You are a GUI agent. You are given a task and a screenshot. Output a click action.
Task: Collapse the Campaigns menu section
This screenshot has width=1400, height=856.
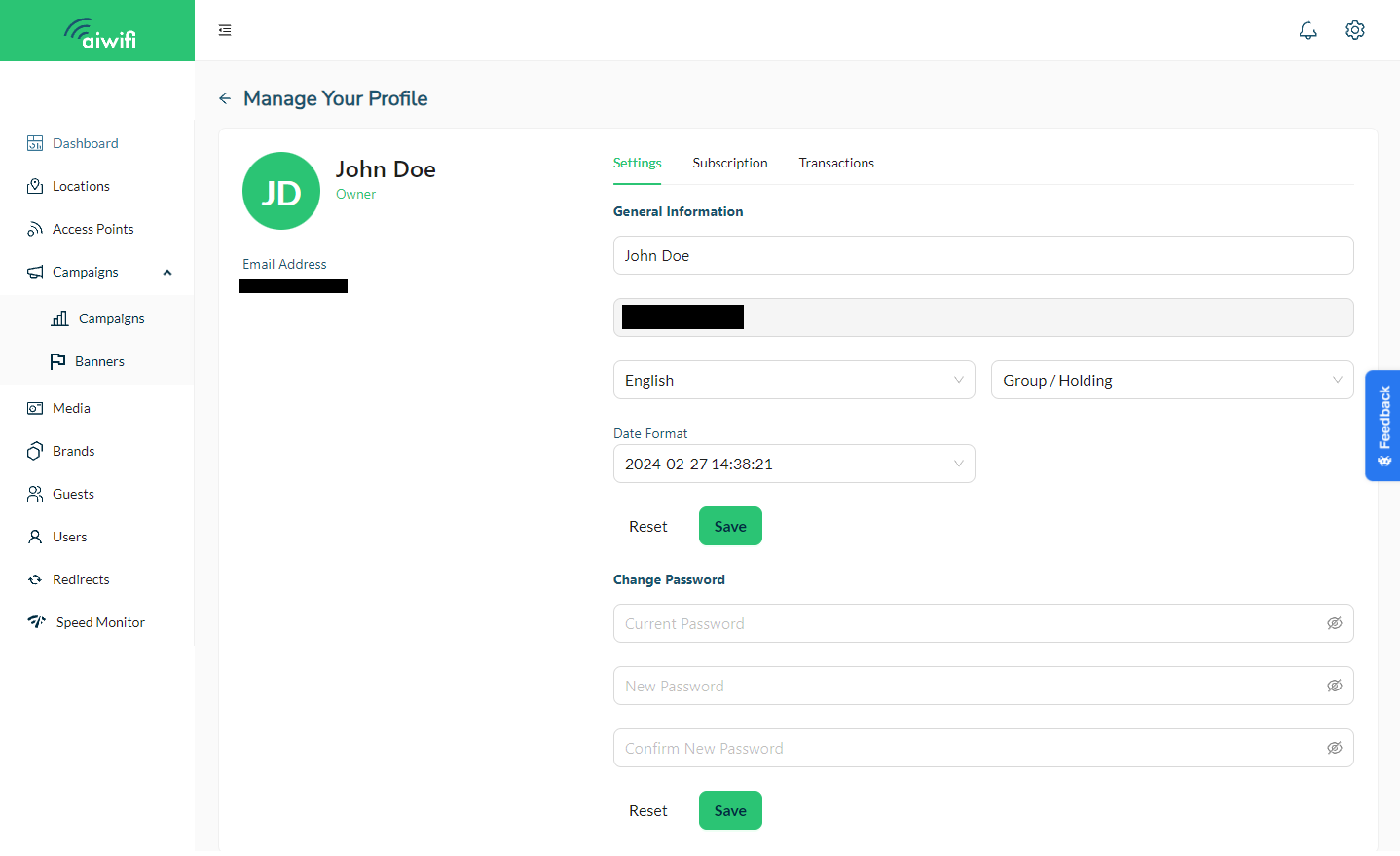point(167,272)
